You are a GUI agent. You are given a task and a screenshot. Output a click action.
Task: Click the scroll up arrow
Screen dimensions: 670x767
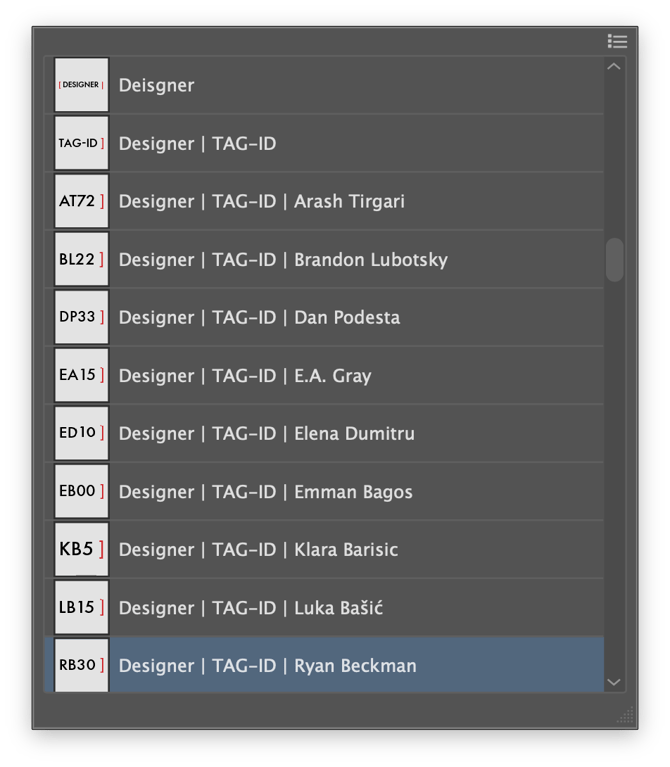[614, 67]
